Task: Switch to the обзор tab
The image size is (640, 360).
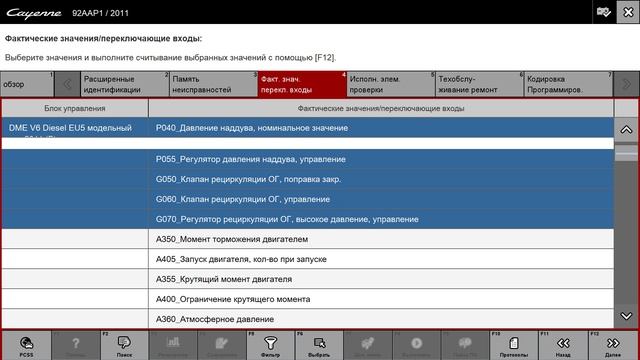Action: click(27, 84)
